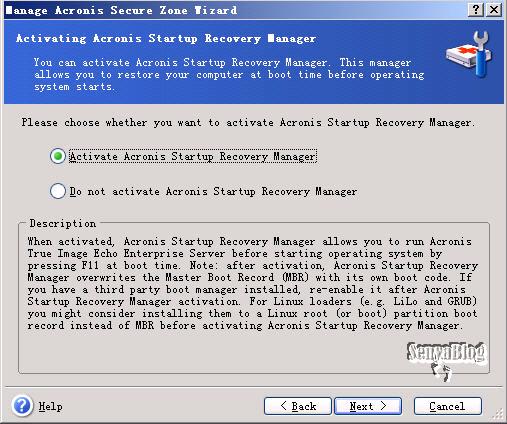Open the Help text link
Image resolution: width=507 pixels, height=424 pixels.
[50, 406]
